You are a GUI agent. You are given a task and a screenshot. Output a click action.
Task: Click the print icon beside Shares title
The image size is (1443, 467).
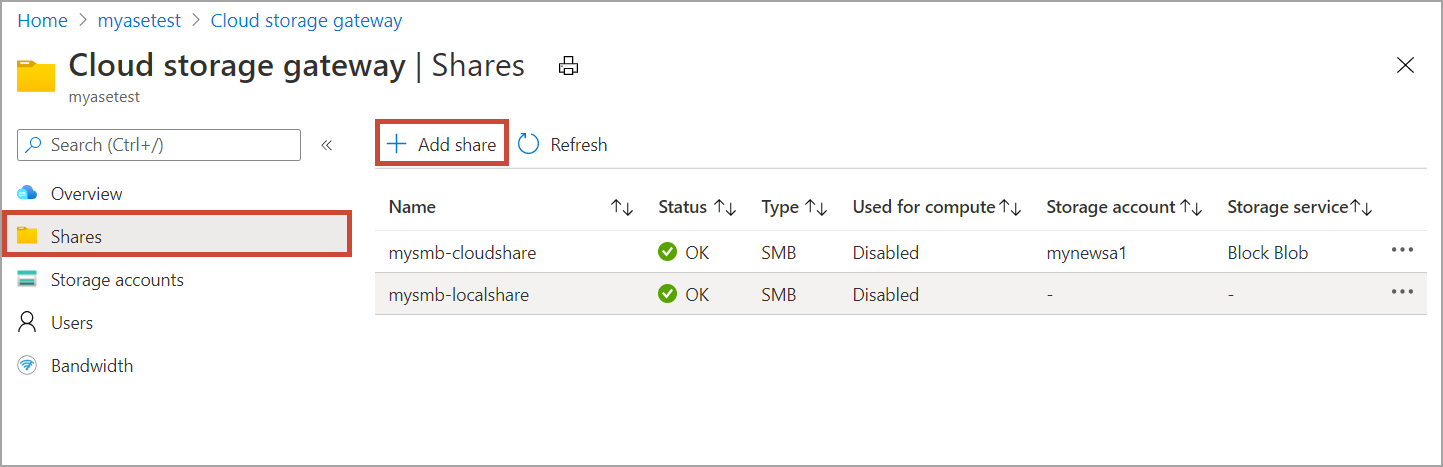click(568, 66)
